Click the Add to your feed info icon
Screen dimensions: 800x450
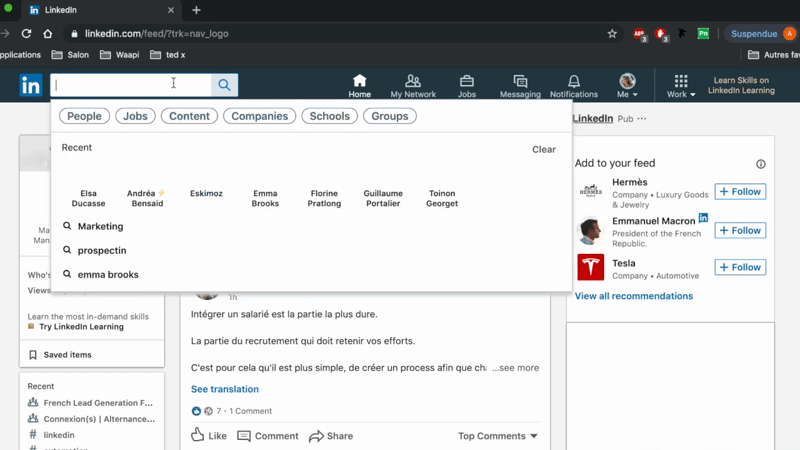[761, 164]
